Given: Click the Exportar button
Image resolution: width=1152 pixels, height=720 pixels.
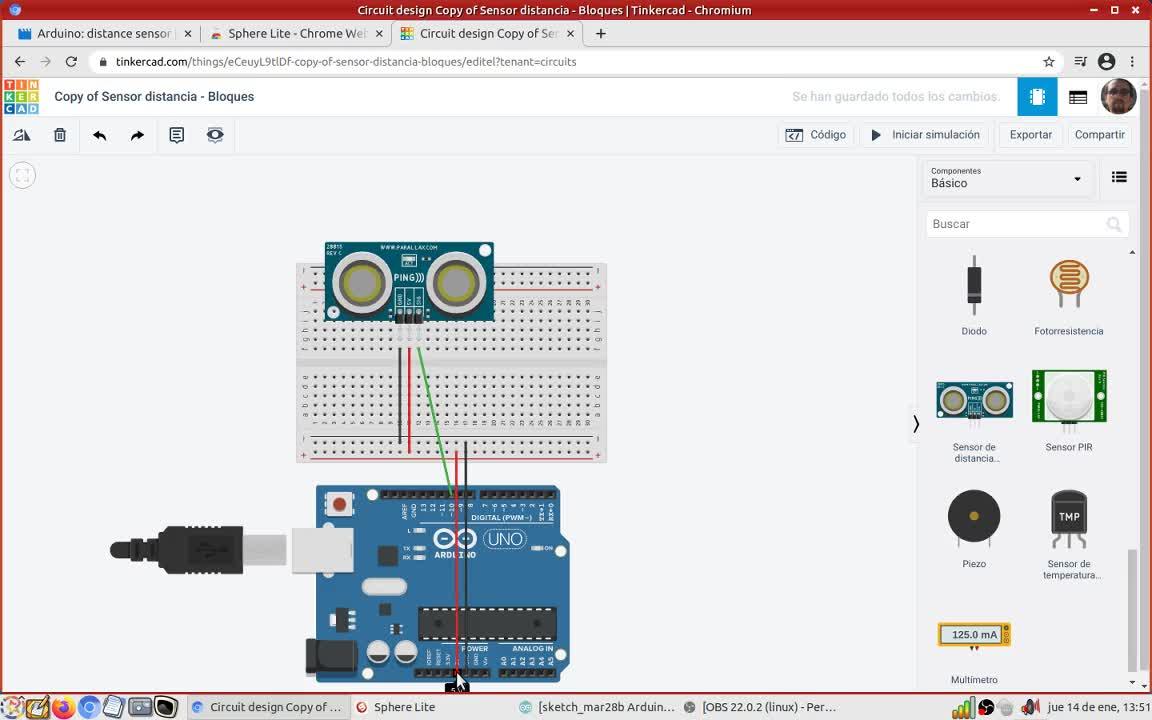Looking at the screenshot, I should click(1030, 135).
